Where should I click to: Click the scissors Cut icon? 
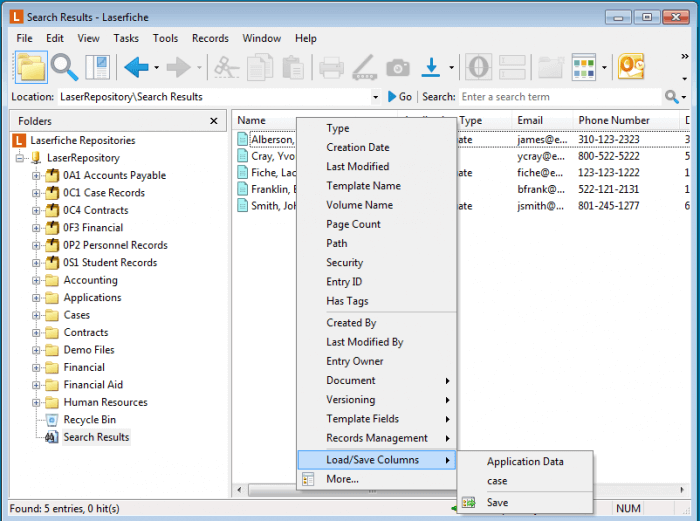pyautogui.click(x=227, y=67)
